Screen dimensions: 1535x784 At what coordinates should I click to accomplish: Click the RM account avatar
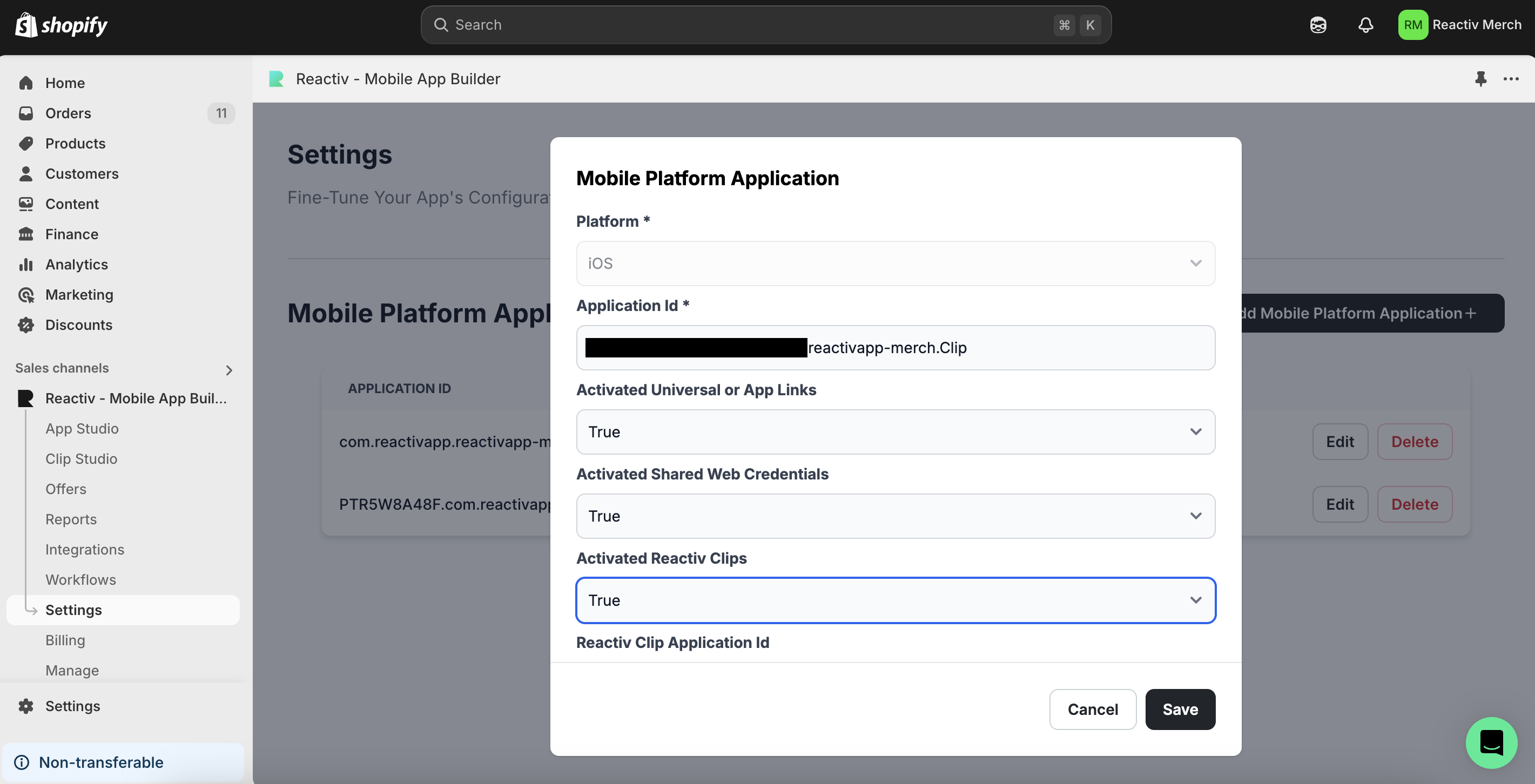click(x=1412, y=25)
